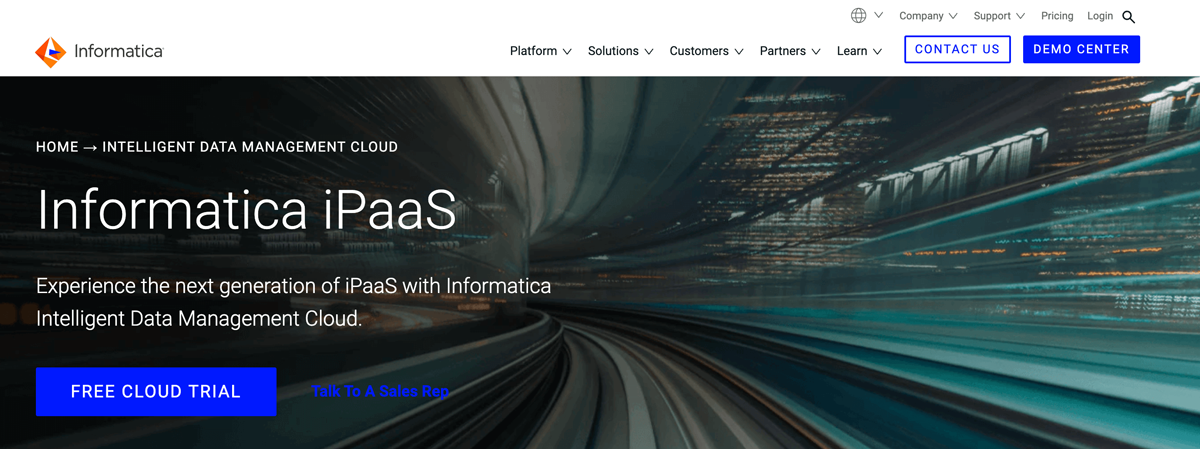Expand the Learn menu
The image size is (1200, 449).
point(860,51)
